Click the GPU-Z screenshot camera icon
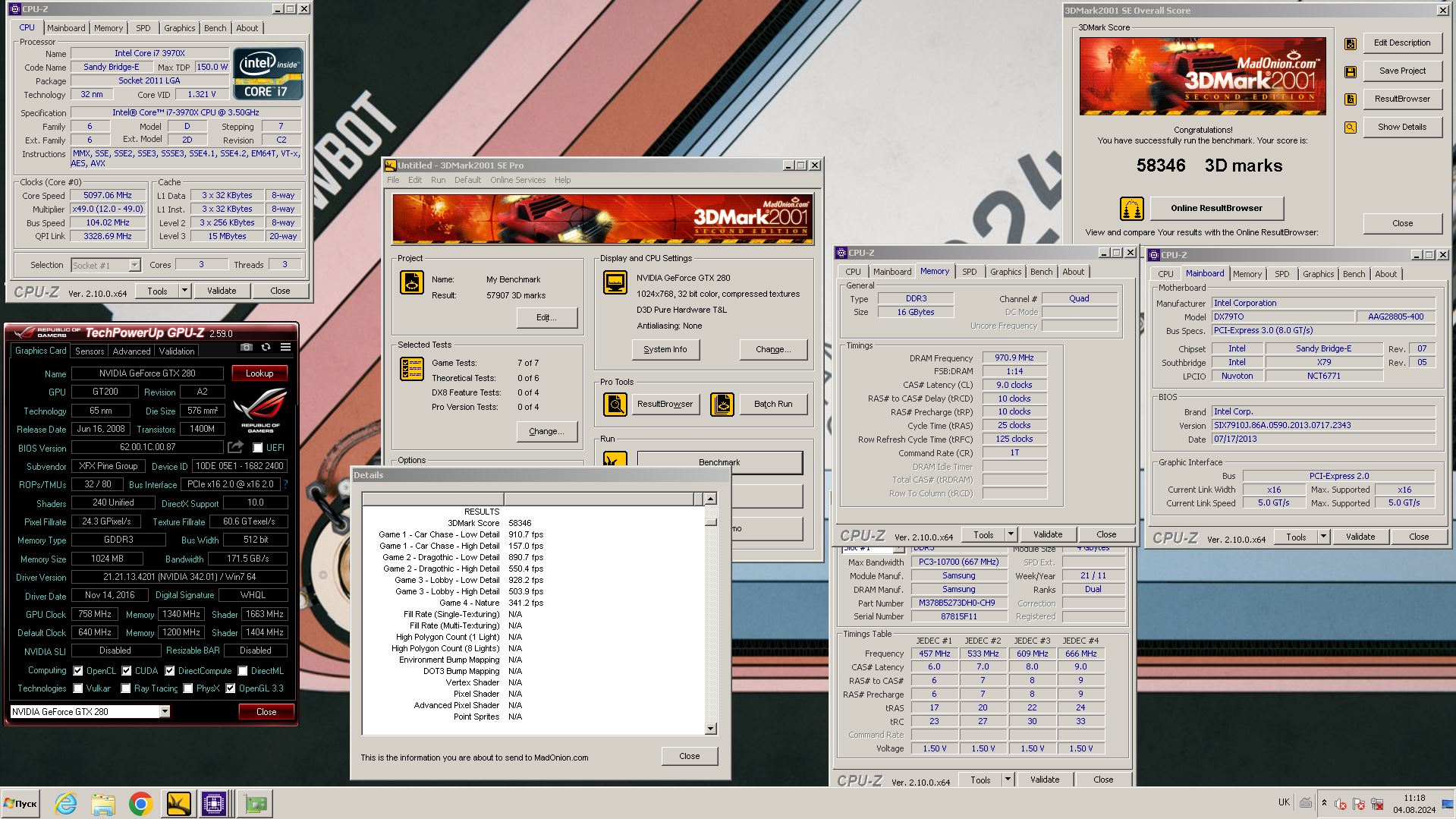Screen dimensions: 1456x819 click(247, 347)
